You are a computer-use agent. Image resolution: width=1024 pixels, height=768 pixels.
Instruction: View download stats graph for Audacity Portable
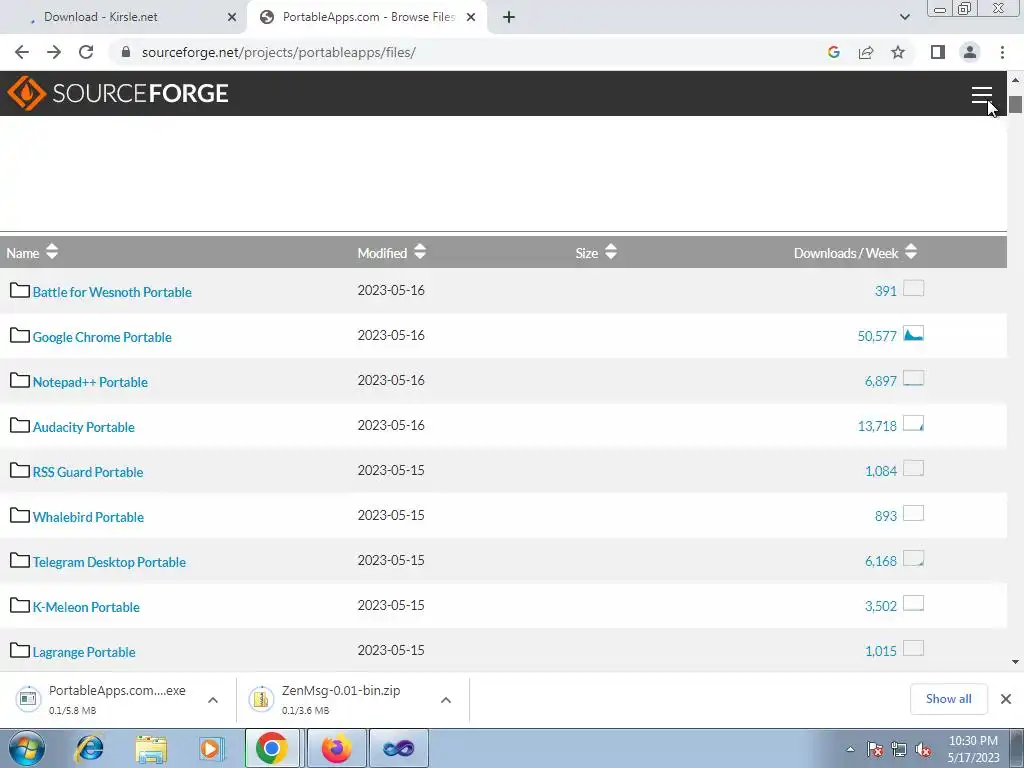[914, 424]
